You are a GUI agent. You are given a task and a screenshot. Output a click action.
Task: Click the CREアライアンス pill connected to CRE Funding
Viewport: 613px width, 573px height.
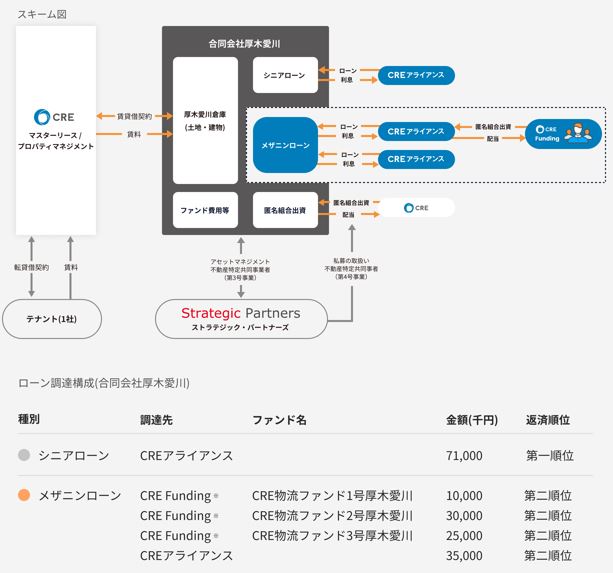coord(416,131)
